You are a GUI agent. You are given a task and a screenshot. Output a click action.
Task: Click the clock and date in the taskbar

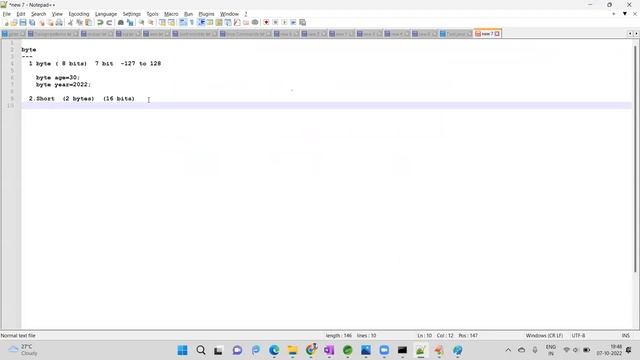[609, 350]
